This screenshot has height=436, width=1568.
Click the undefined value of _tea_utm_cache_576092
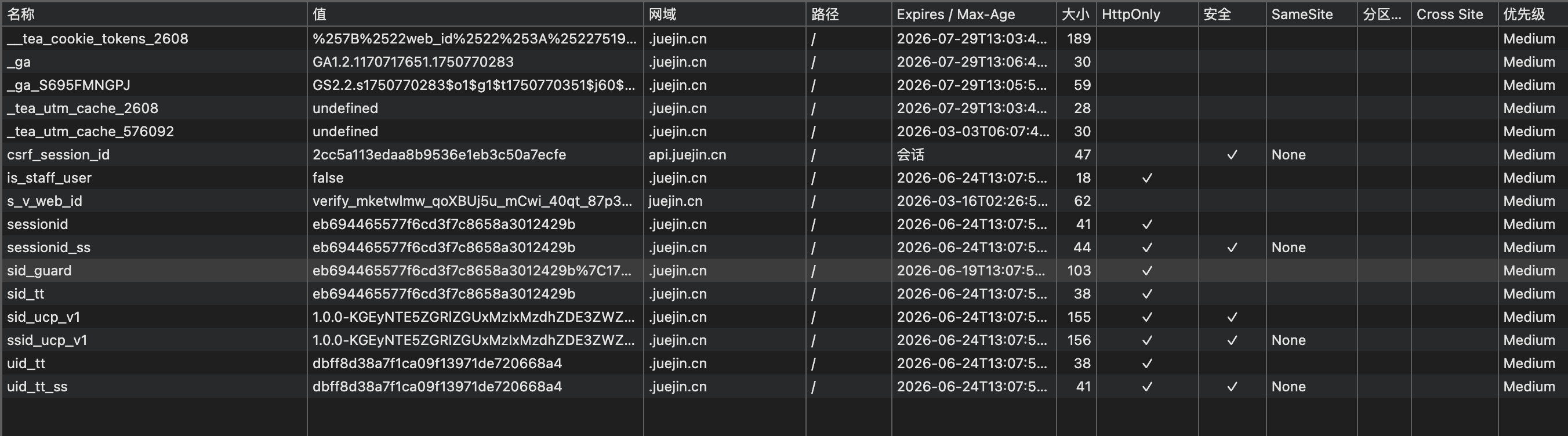pos(475,132)
